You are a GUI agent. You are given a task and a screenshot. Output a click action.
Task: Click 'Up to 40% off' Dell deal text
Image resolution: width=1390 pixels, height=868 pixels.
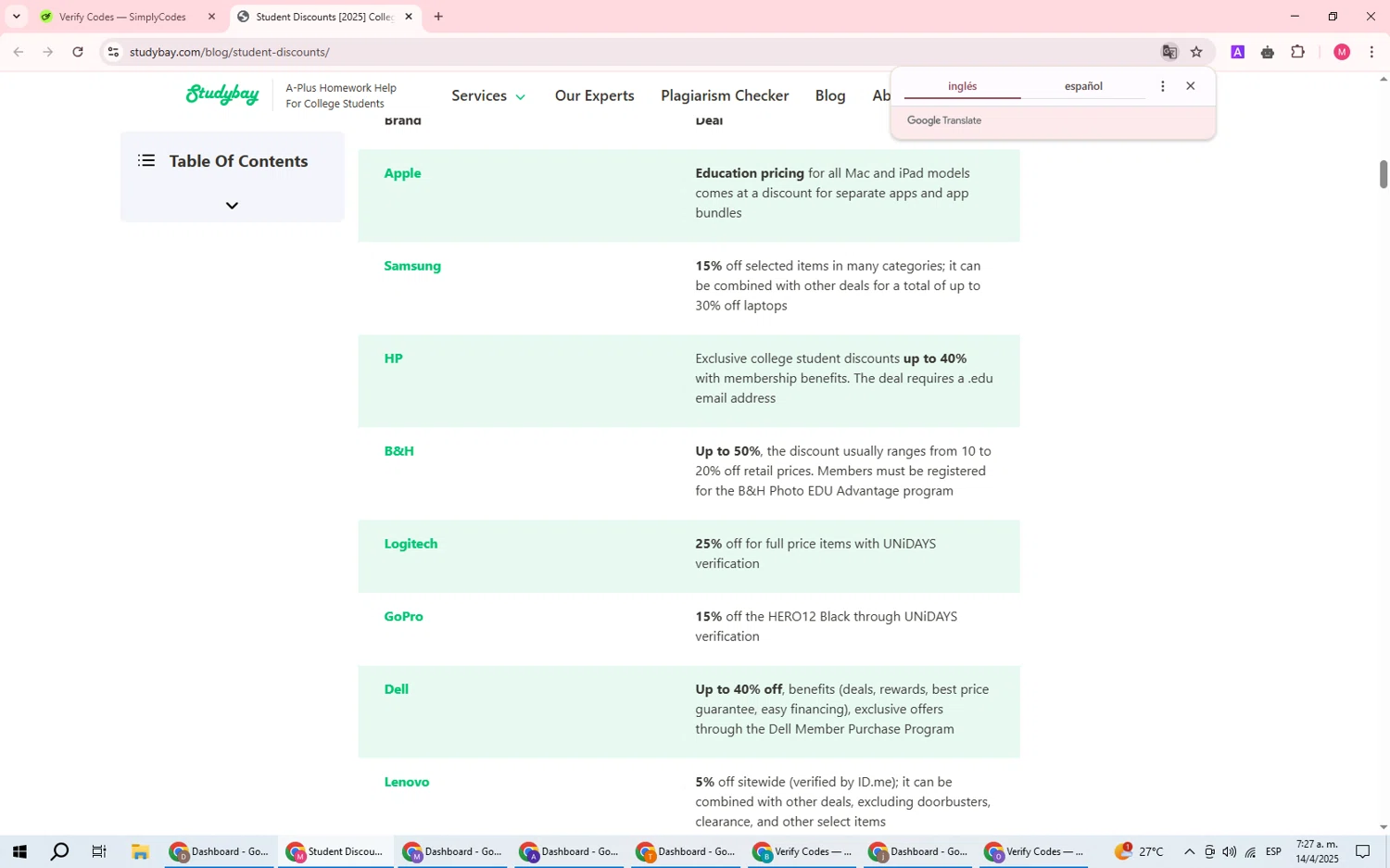coord(739,689)
